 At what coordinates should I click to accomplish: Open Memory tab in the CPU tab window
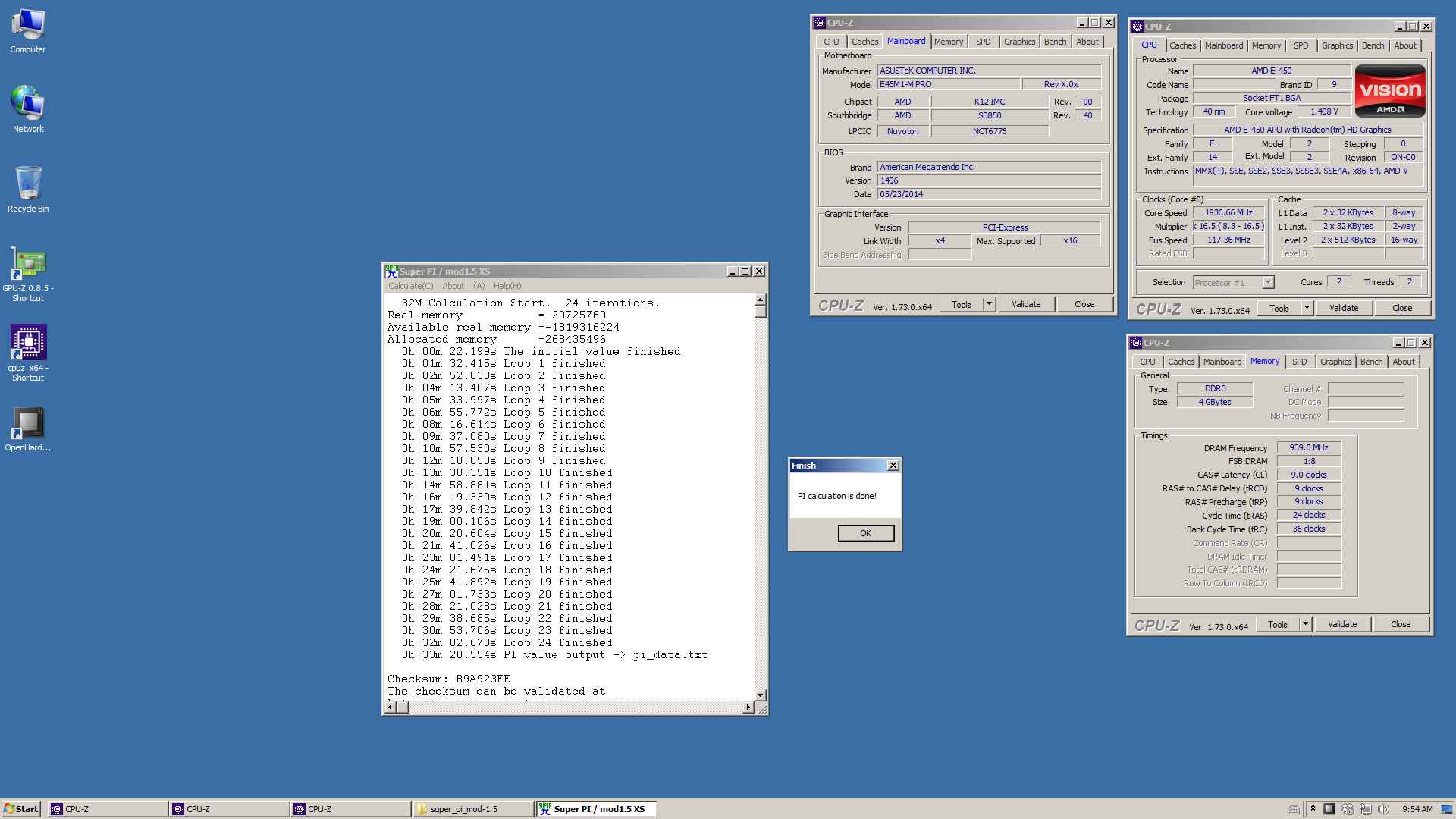pyautogui.click(x=1266, y=45)
